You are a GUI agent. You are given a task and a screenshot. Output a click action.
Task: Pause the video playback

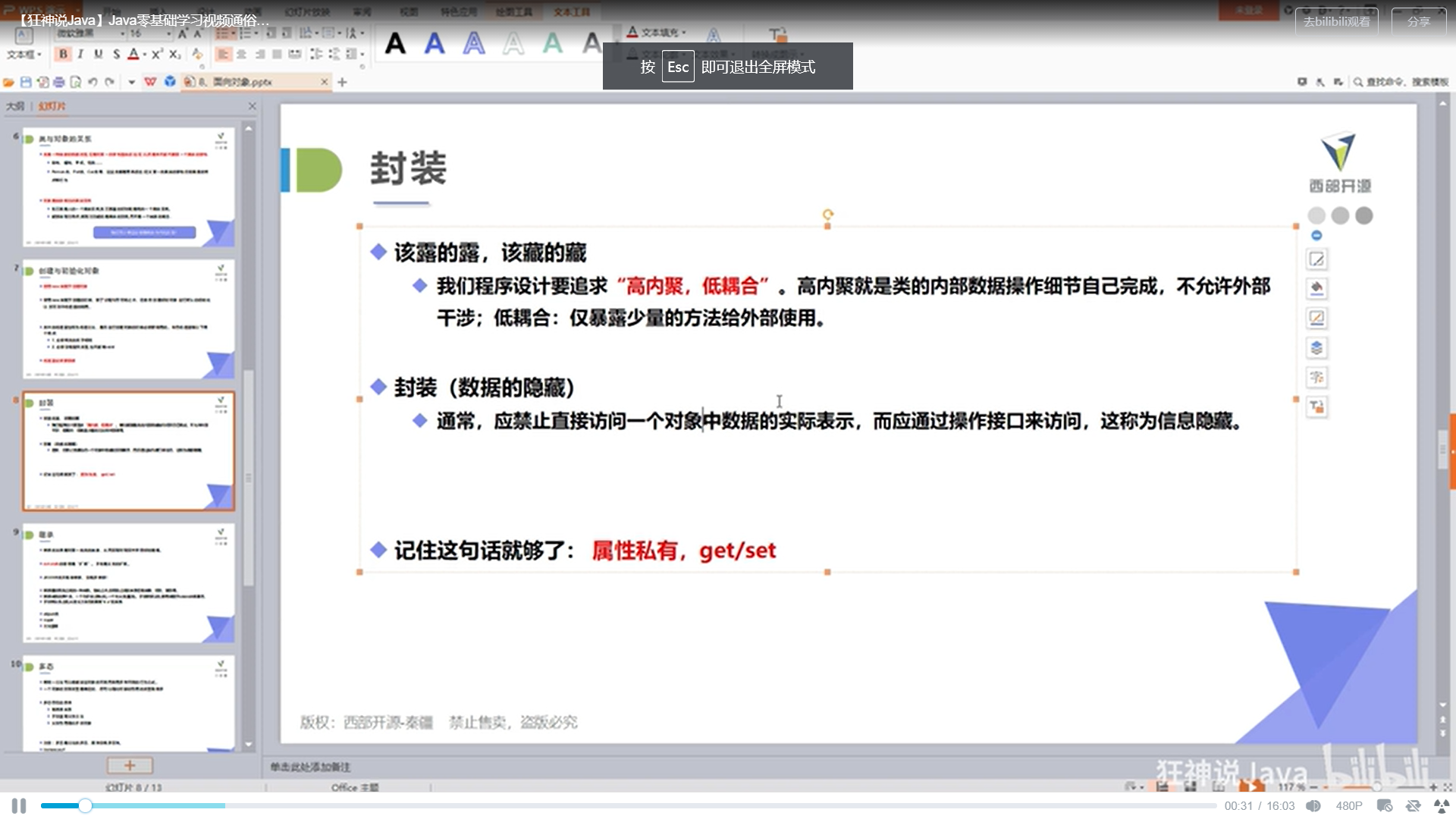coord(19,806)
